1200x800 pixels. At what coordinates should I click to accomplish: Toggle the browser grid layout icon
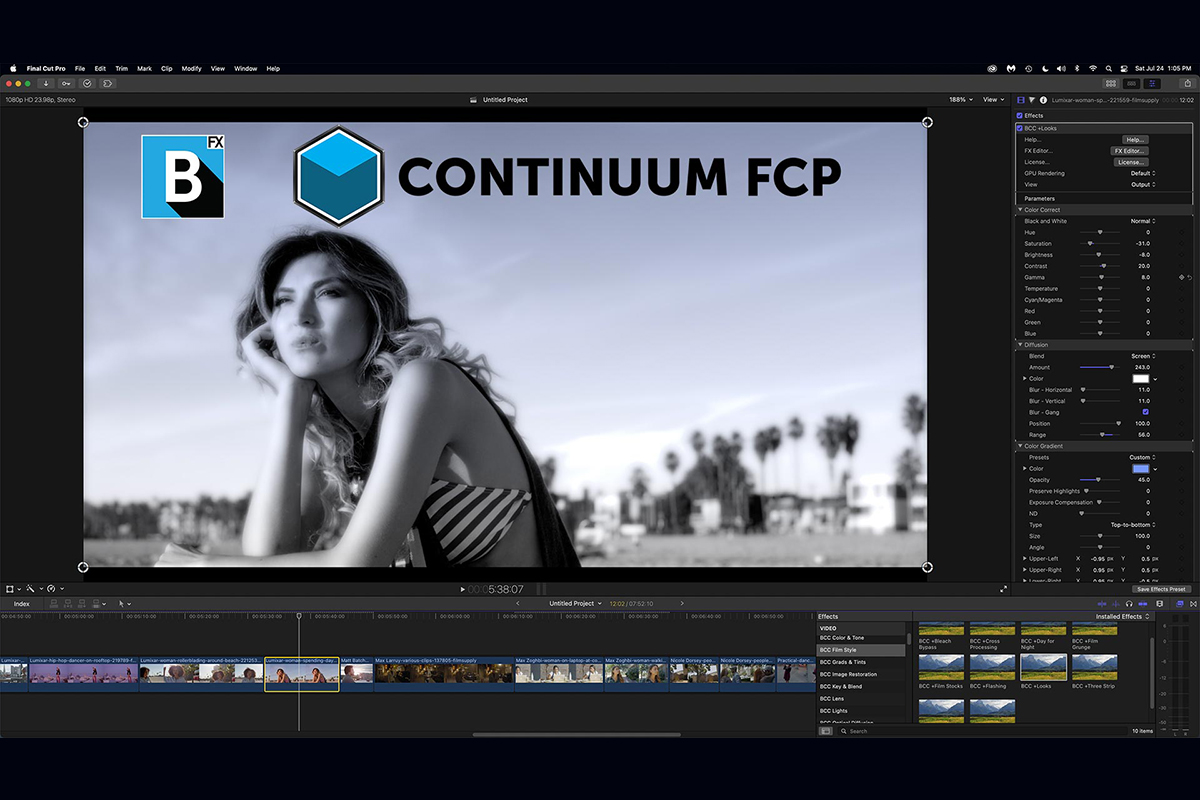tap(1110, 83)
